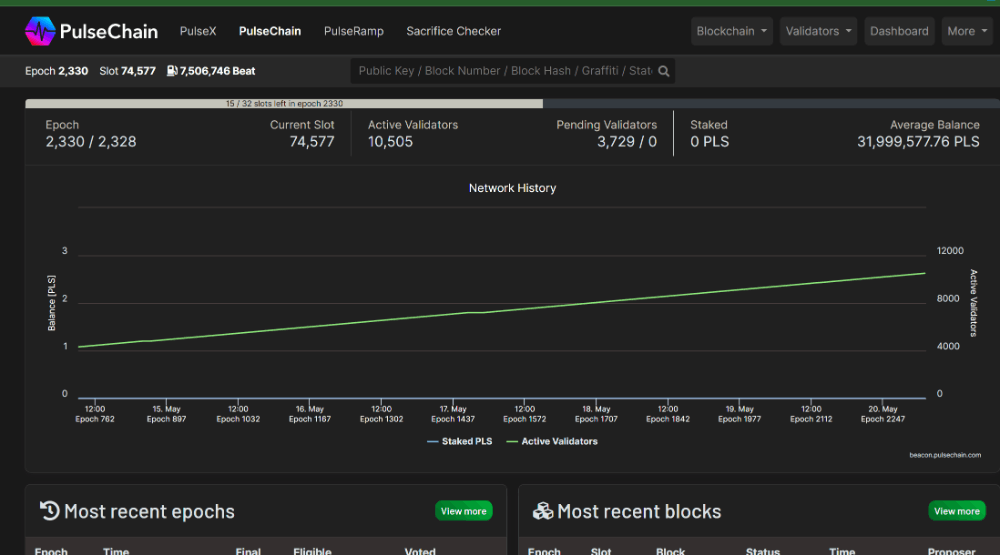The width and height of the screenshot is (1000, 555).
Task: Open the Sacrifice Checker page
Action: (453, 31)
